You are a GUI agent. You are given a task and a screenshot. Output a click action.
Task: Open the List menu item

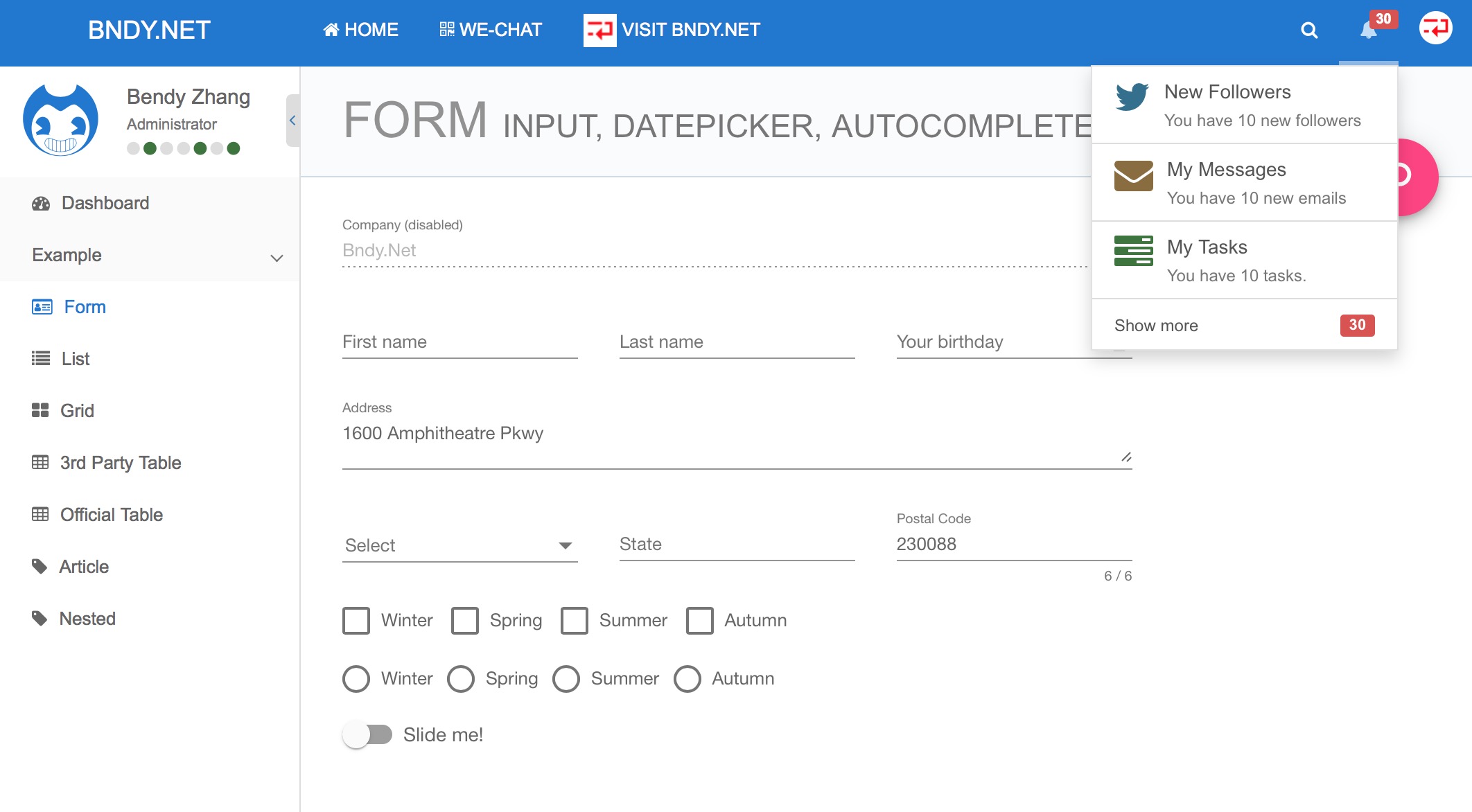pyautogui.click(x=75, y=359)
